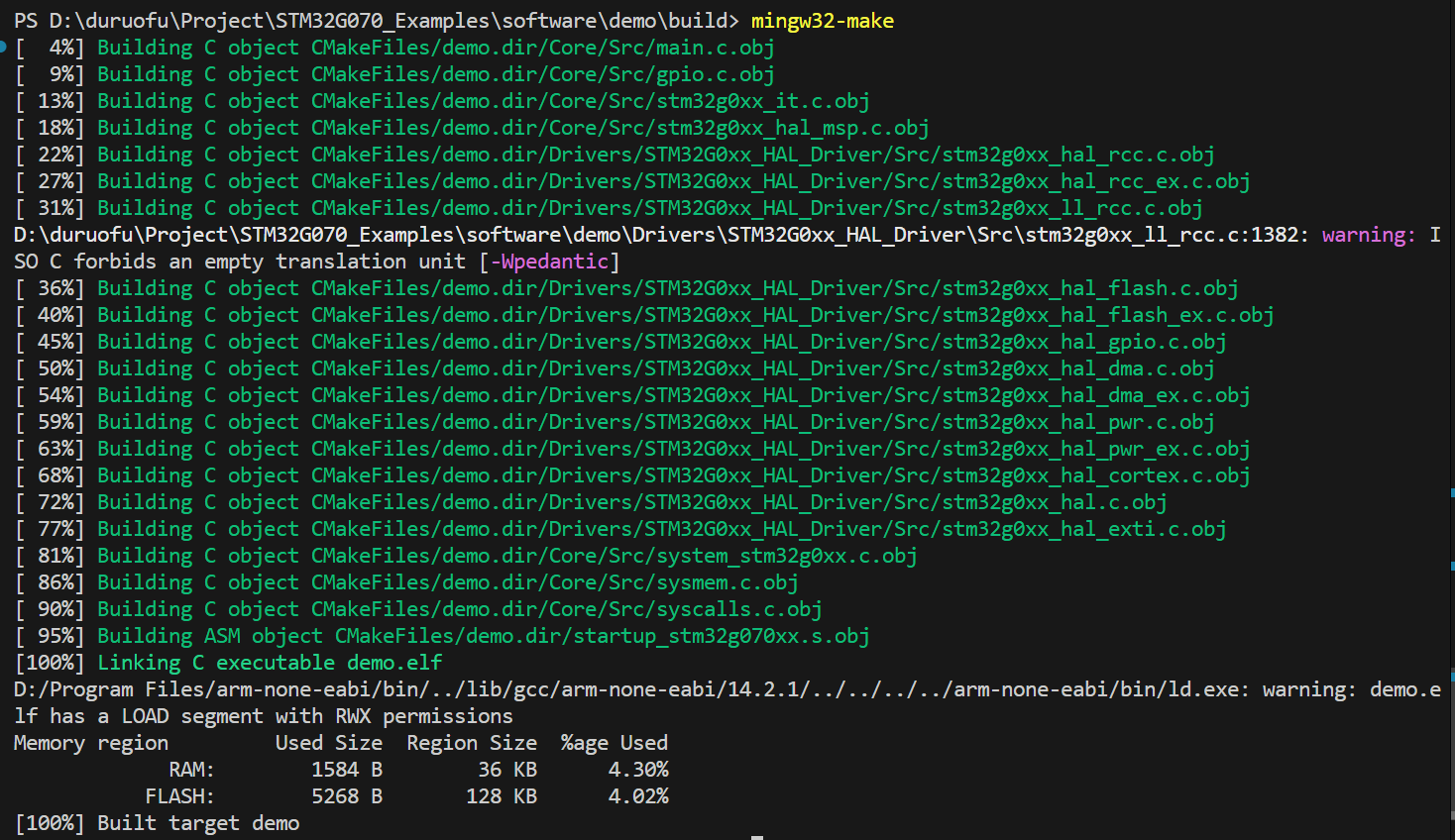The image size is (1455, 840).
Task: Click the startup_stm32g070xx.s.obj ASM path
Action: coord(602,636)
